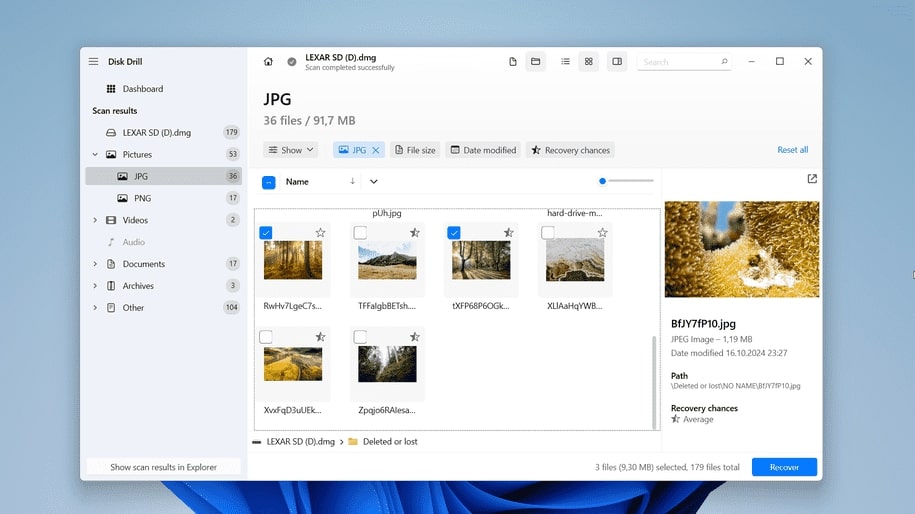Select the JPG category in sidebar
The height and width of the screenshot is (514, 915).
pyautogui.click(x=163, y=176)
